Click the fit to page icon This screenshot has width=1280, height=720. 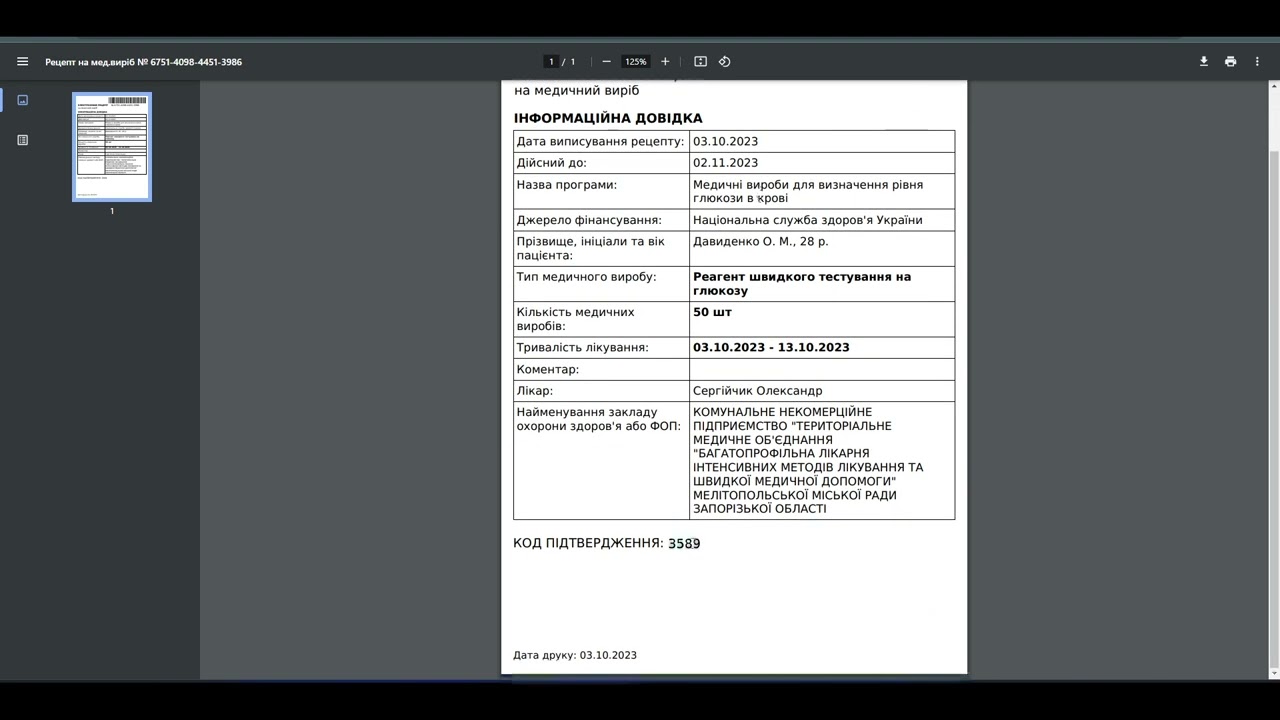tap(700, 61)
